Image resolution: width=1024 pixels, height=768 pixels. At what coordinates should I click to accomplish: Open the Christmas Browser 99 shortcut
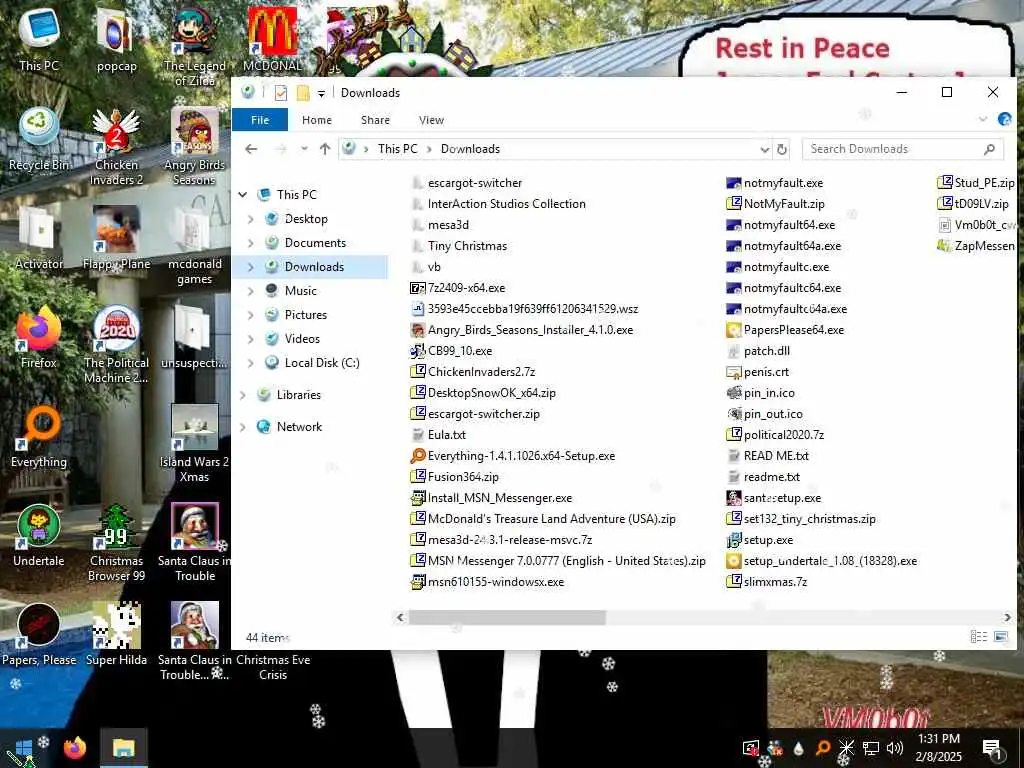coord(116,543)
